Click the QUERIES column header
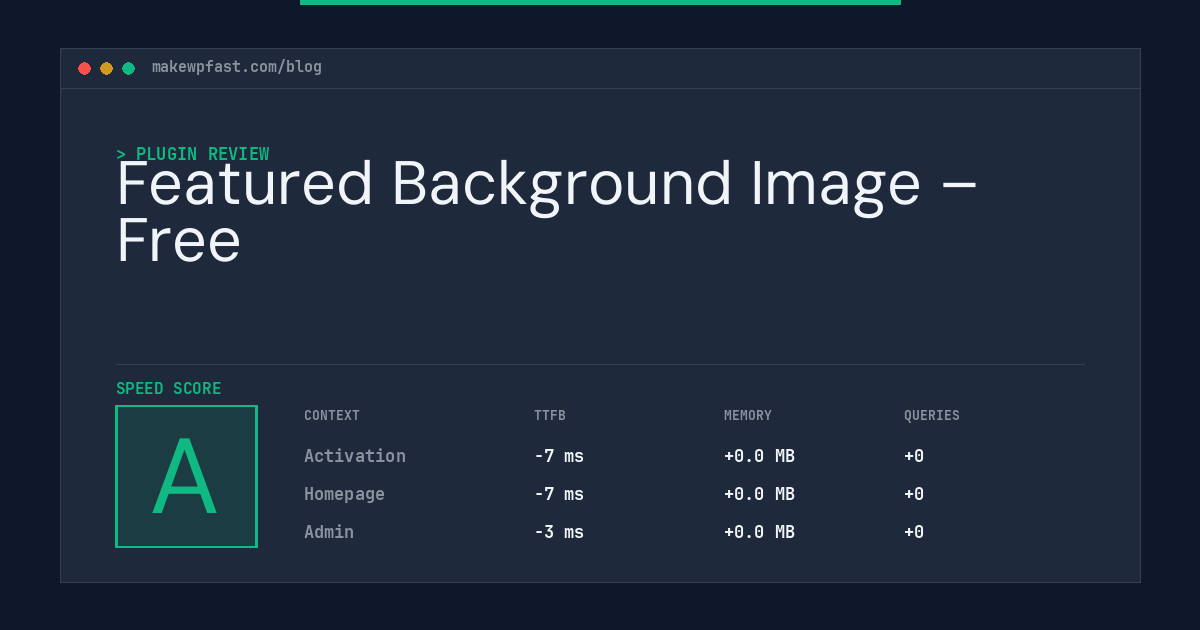The image size is (1200, 630). [932, 415]
